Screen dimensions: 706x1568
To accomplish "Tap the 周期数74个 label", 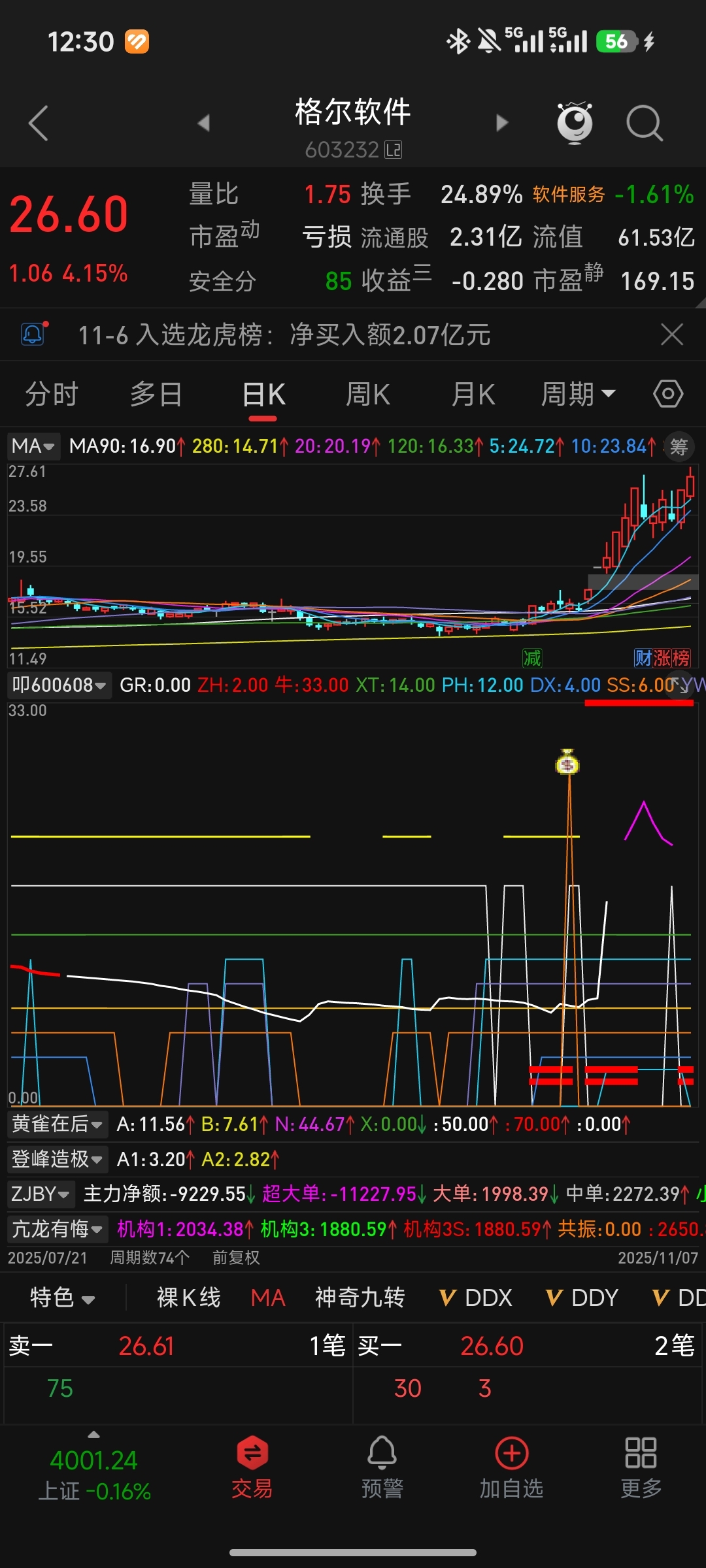I will pyautogui.click(x=150, y=1258).
